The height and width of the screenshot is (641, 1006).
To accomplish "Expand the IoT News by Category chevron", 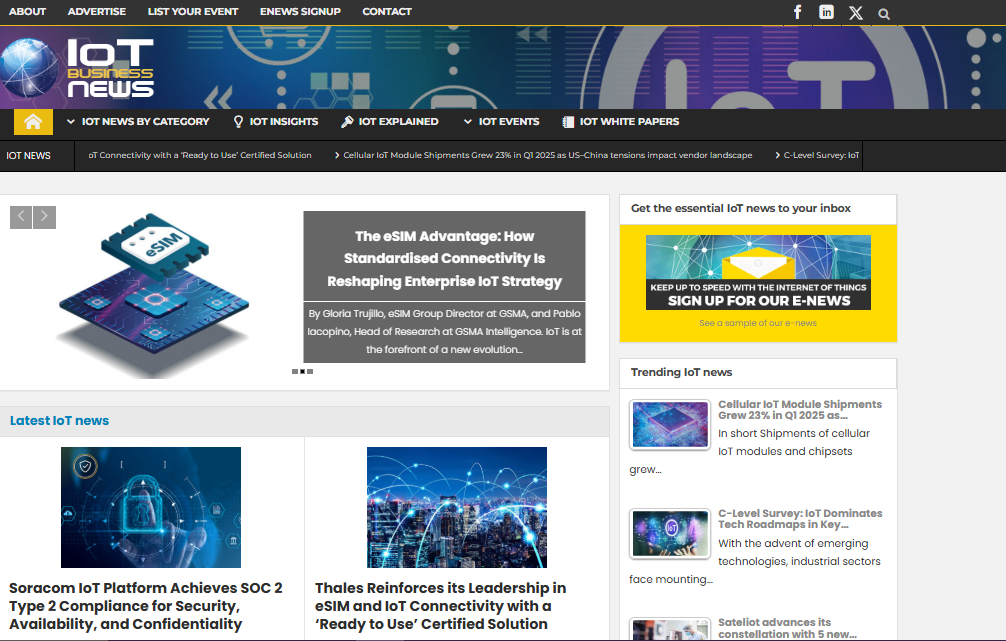I will pos(71,121).
